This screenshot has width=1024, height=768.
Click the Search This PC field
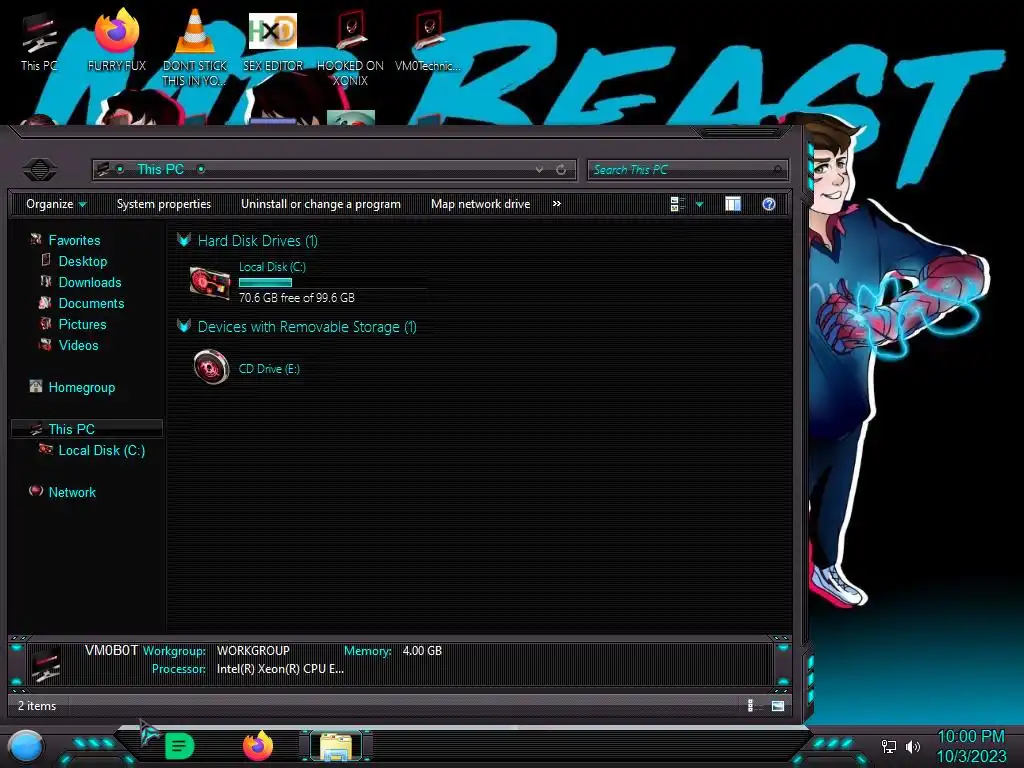tap(687, 170)
